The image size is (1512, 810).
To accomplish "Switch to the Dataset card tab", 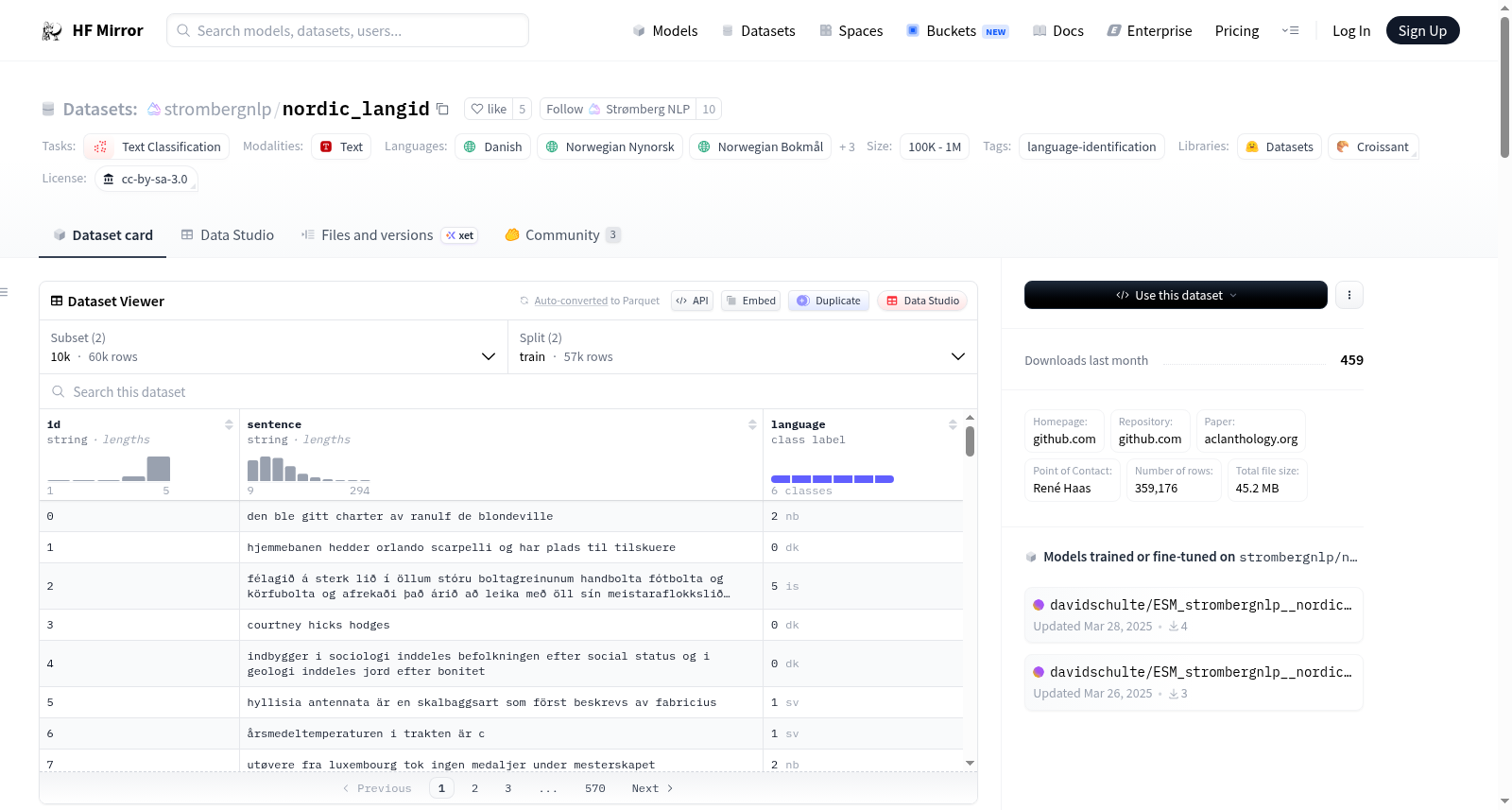I will tap(103, 235).
